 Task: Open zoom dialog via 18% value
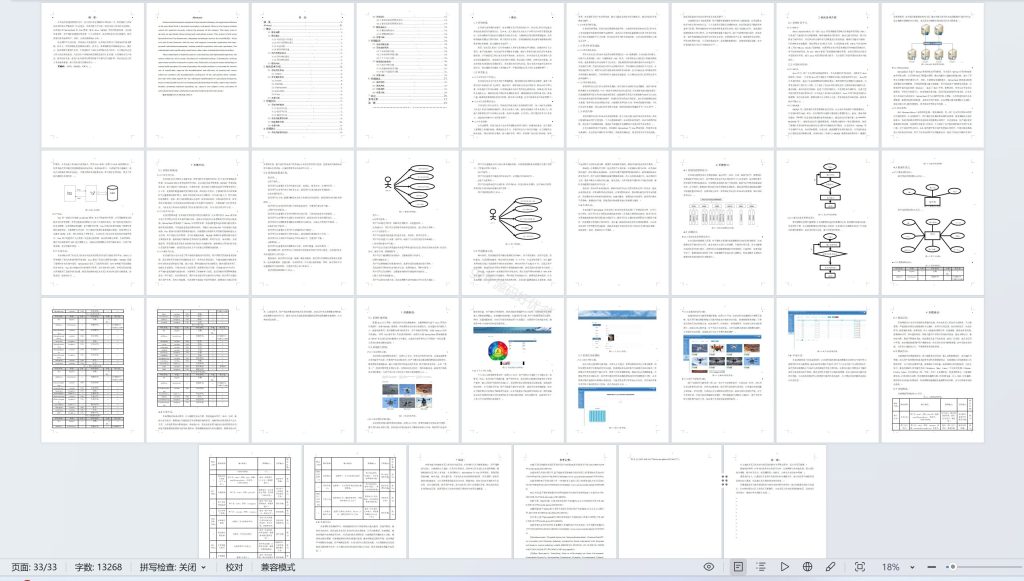[x=891, y=567]
